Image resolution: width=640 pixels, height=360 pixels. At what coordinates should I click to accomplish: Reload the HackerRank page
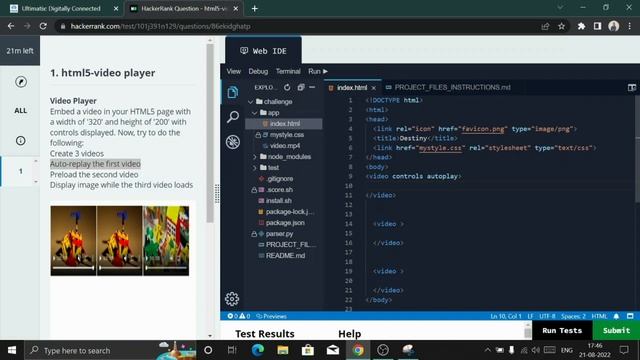pyautogui.click(x=43, y=26)
